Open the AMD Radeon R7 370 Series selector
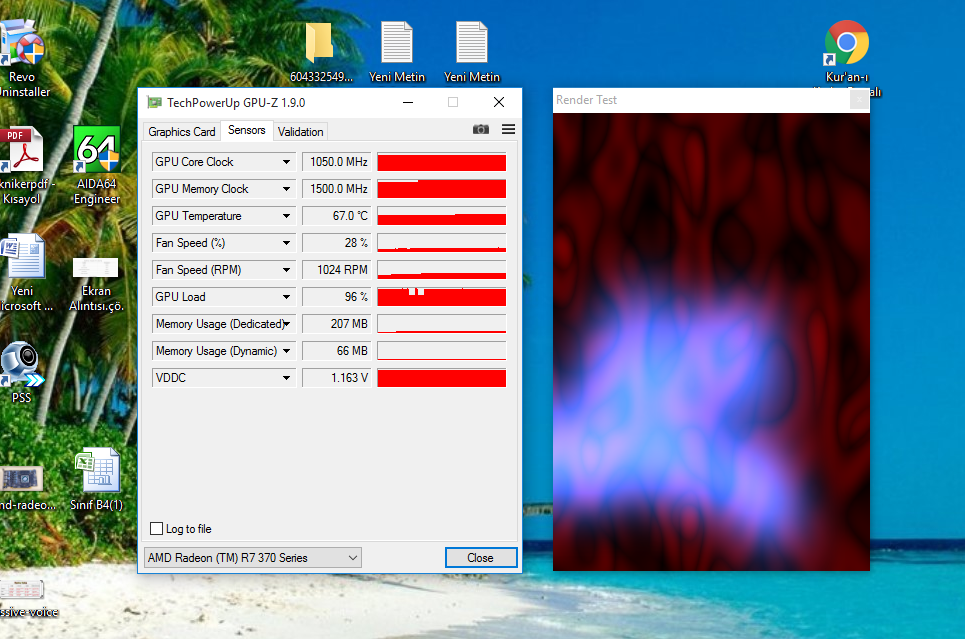Viewport: 965px width, 639px height. (252, 558)
